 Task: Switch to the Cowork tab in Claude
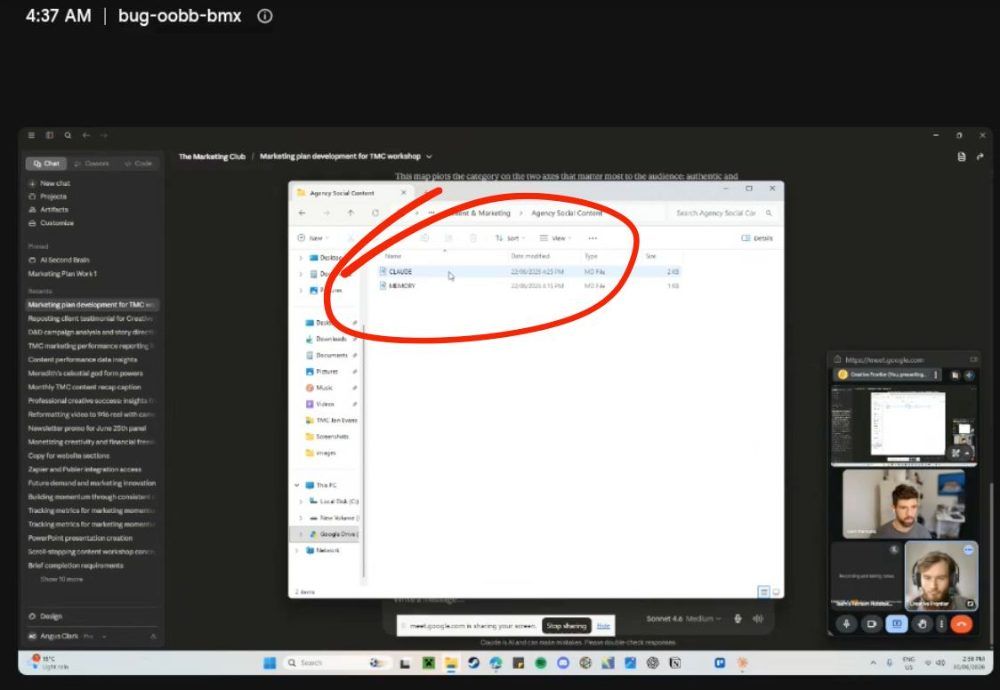(x=92, y=164)
